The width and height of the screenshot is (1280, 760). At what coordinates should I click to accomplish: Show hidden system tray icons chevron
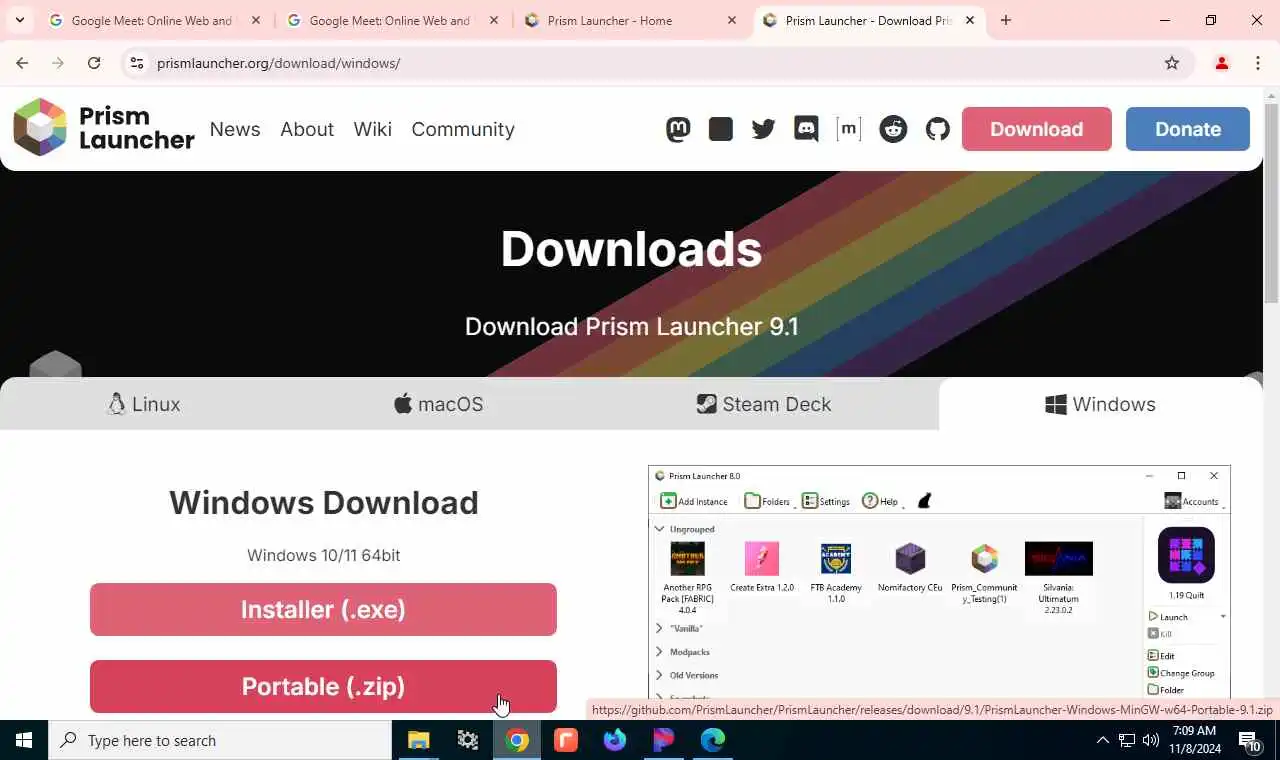tap(1102, 740)
